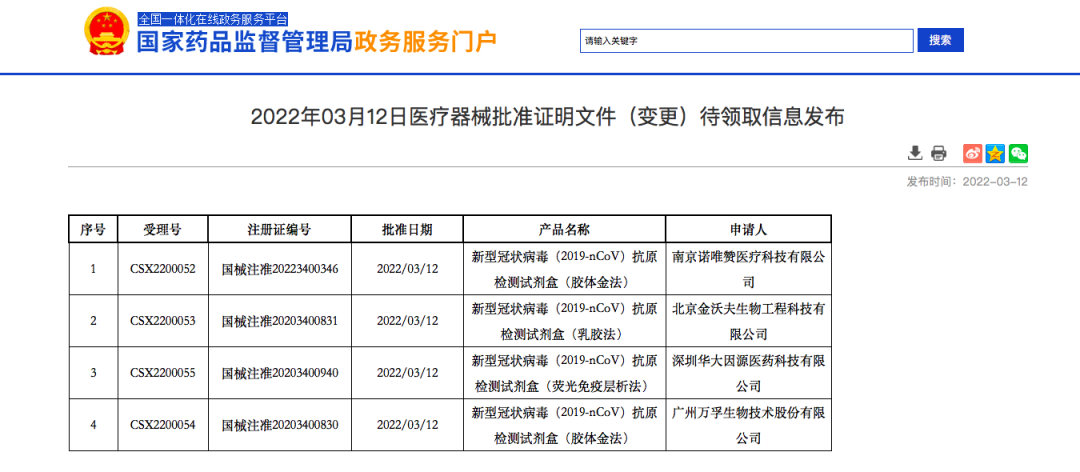The width and height of the screenshot is (1080, 472).
Task: Select cell CSX2200053
Action: [x=163, y=321]
